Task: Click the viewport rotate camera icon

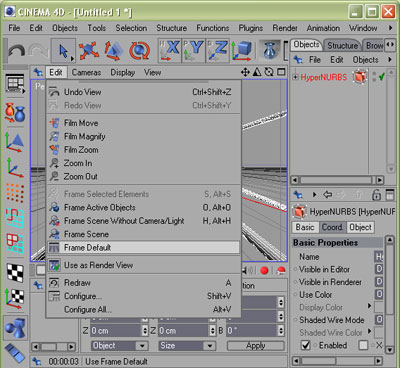Action: tap(269, 72)
